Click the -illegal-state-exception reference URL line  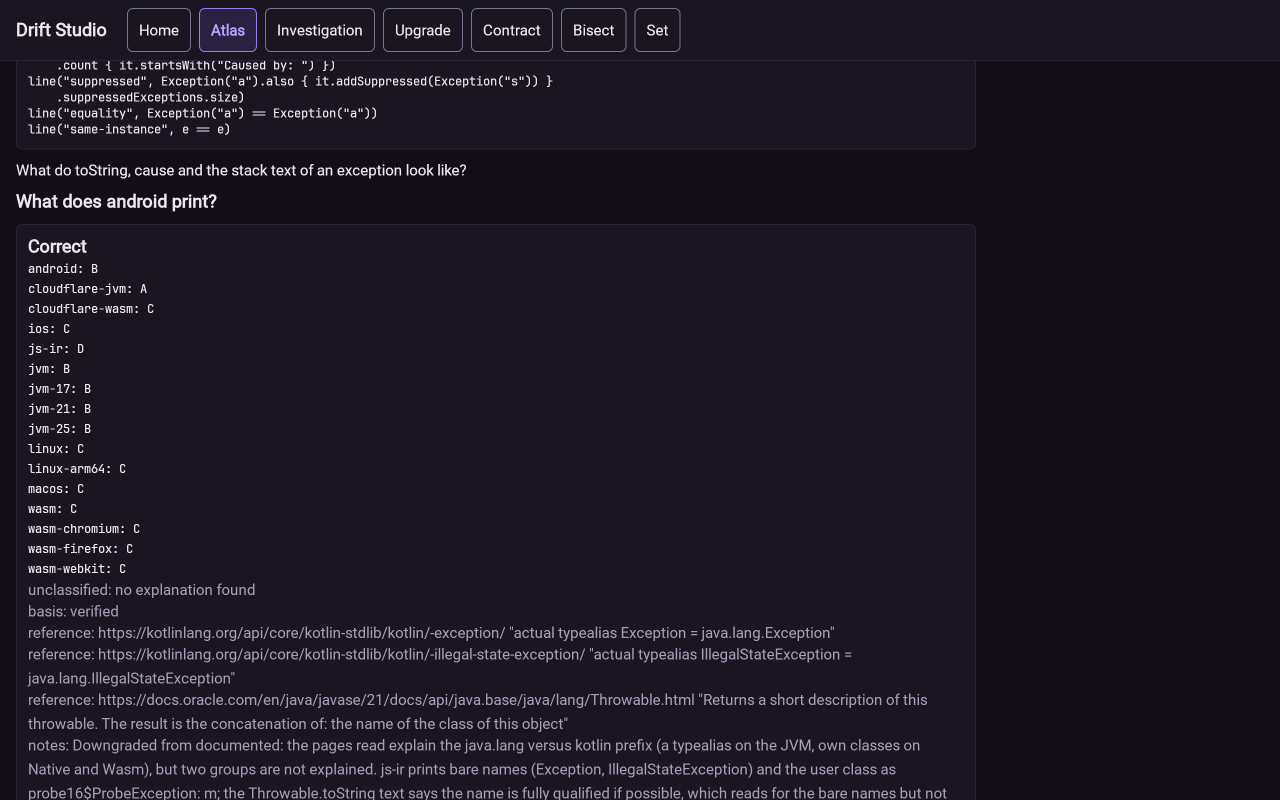pyautogui.click(x=440, y=666)
